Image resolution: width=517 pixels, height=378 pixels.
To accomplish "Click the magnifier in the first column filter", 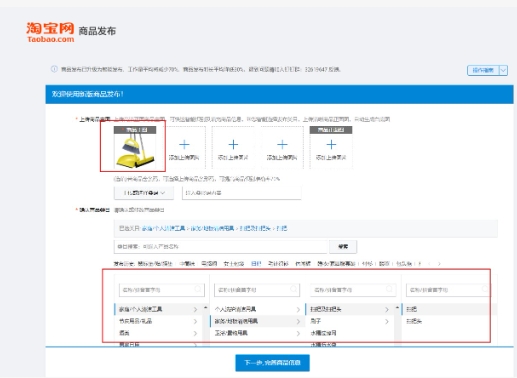I will pos(198,289).
